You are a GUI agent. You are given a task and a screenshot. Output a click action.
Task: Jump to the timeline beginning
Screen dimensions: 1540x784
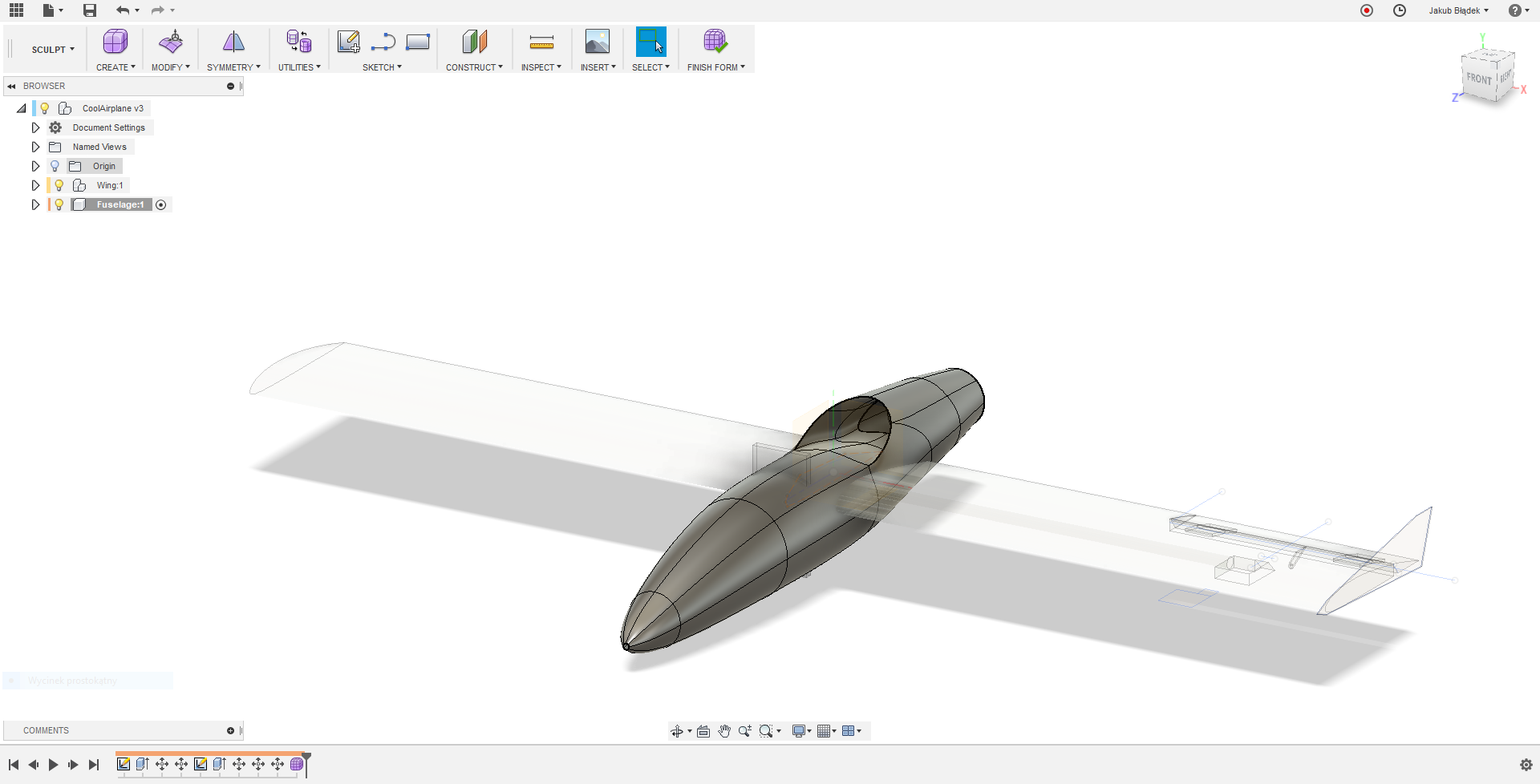tap(14, 765)
